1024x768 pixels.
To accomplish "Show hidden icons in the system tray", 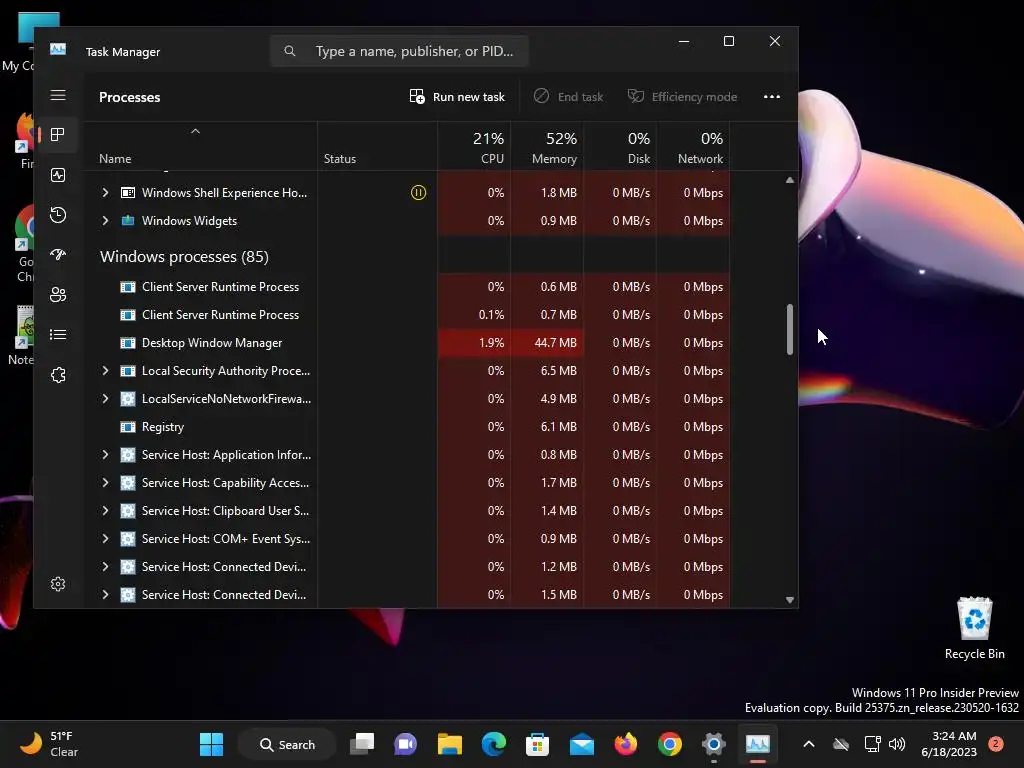I will tap(808, 744).
